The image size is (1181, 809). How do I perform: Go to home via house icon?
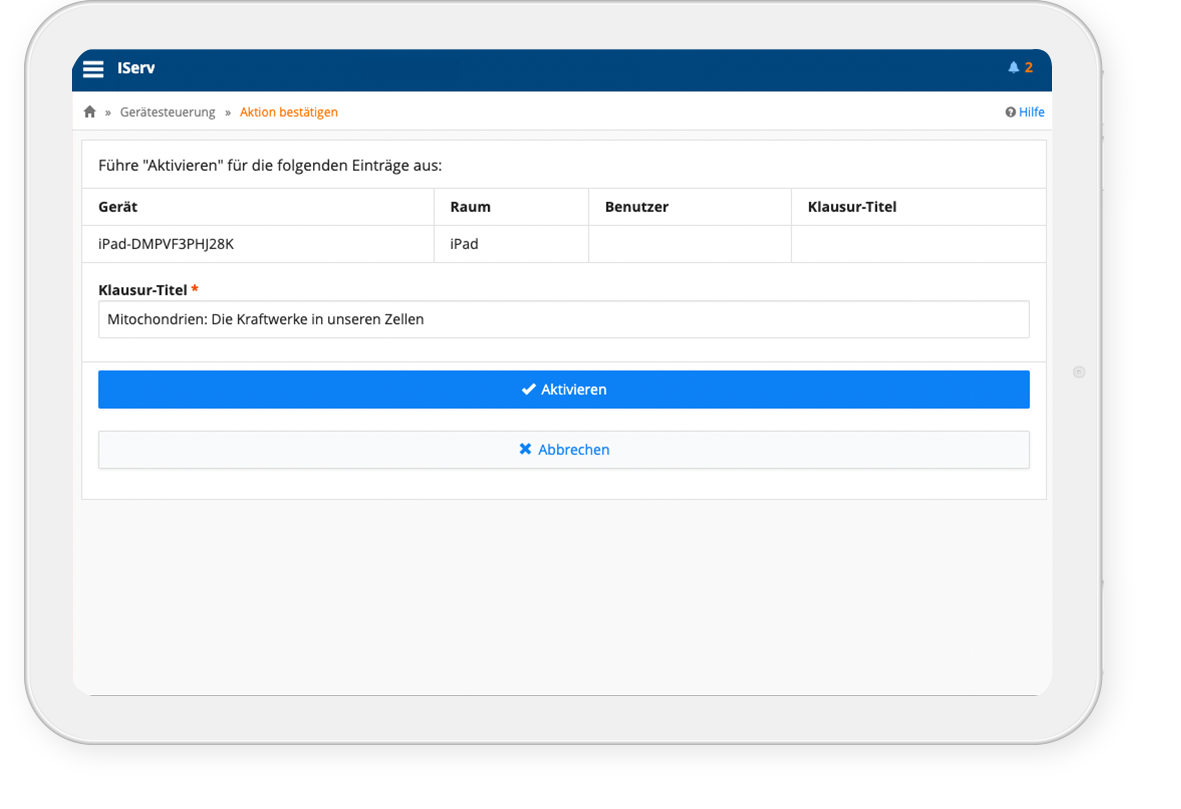[90, 112]
